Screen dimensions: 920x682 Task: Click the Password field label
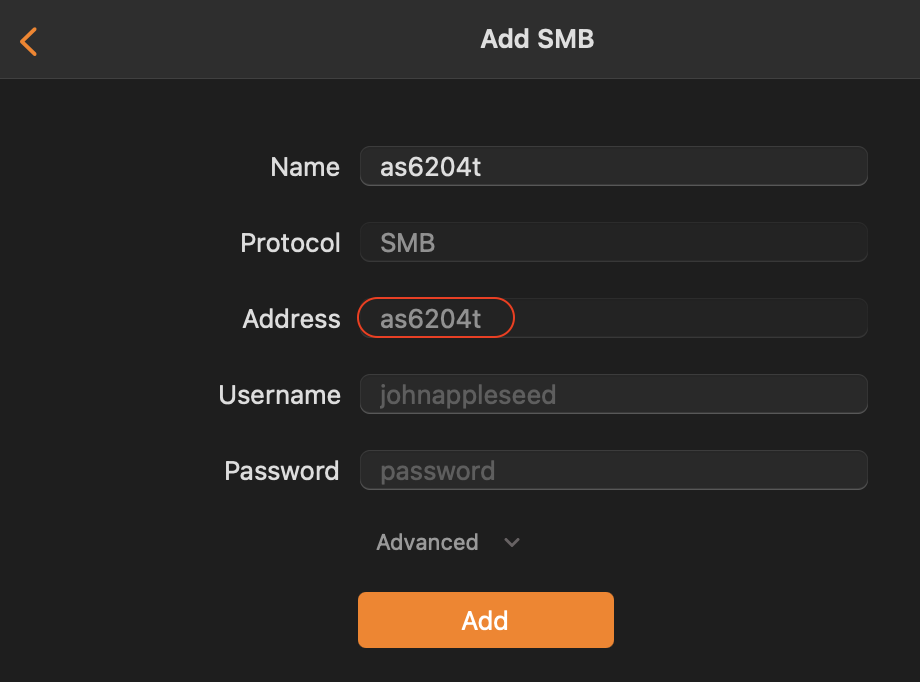click(x=281, y=471)
